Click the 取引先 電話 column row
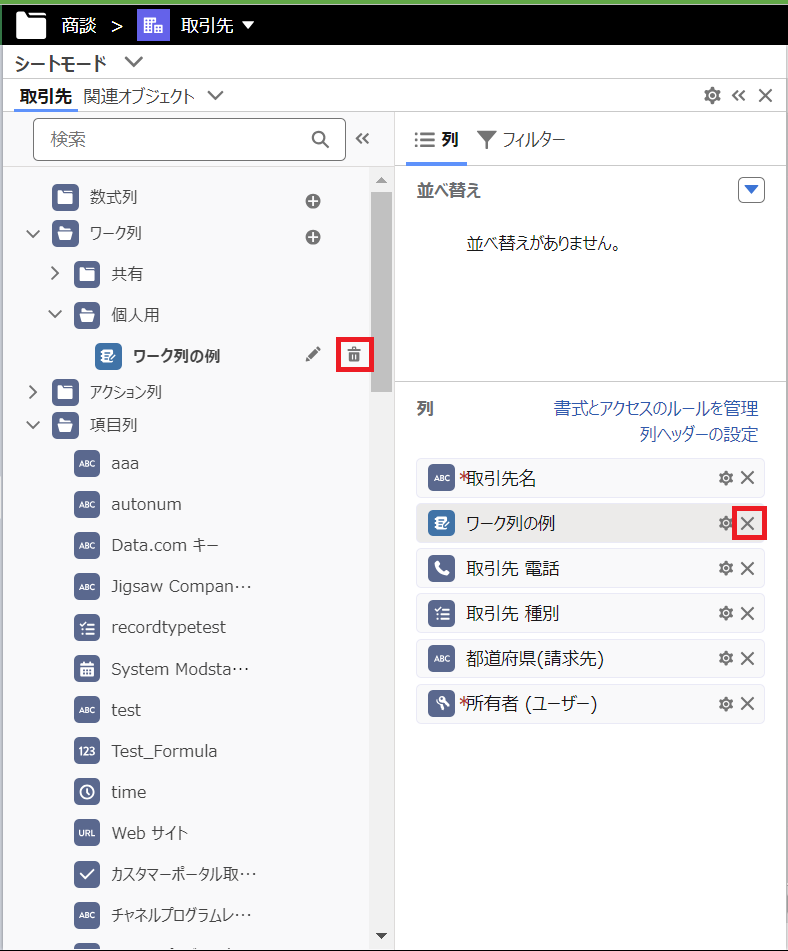The image size is (788, 951). click(590, 568)
